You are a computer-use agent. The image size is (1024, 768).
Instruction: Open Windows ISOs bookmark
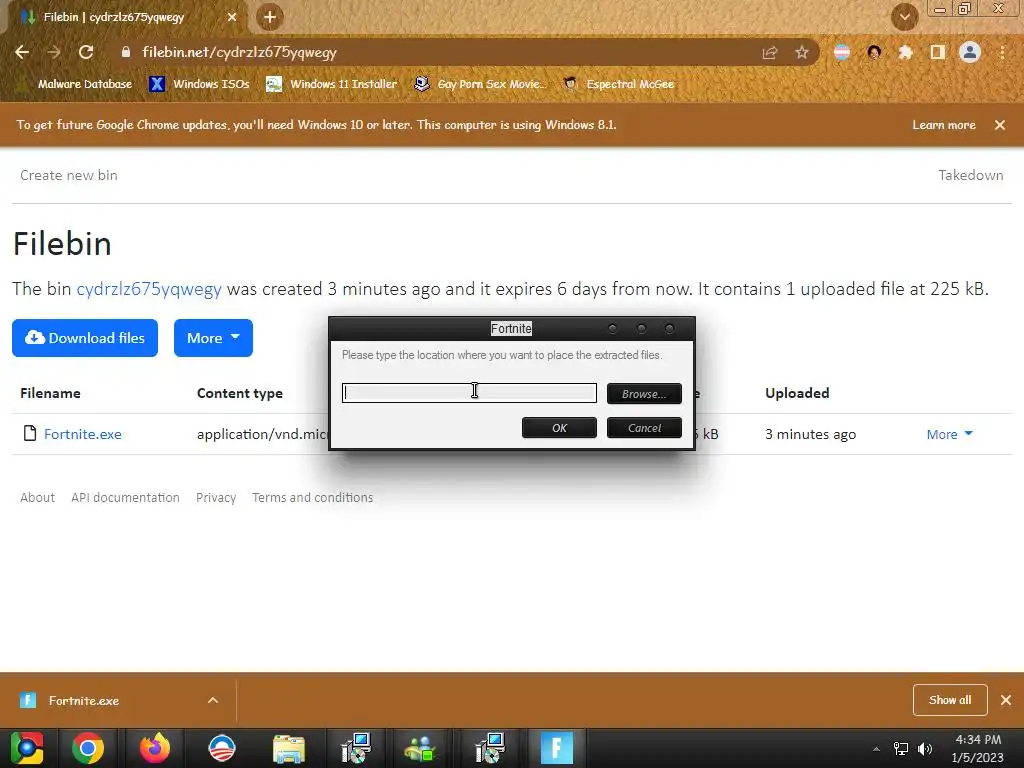click(200, 84)
